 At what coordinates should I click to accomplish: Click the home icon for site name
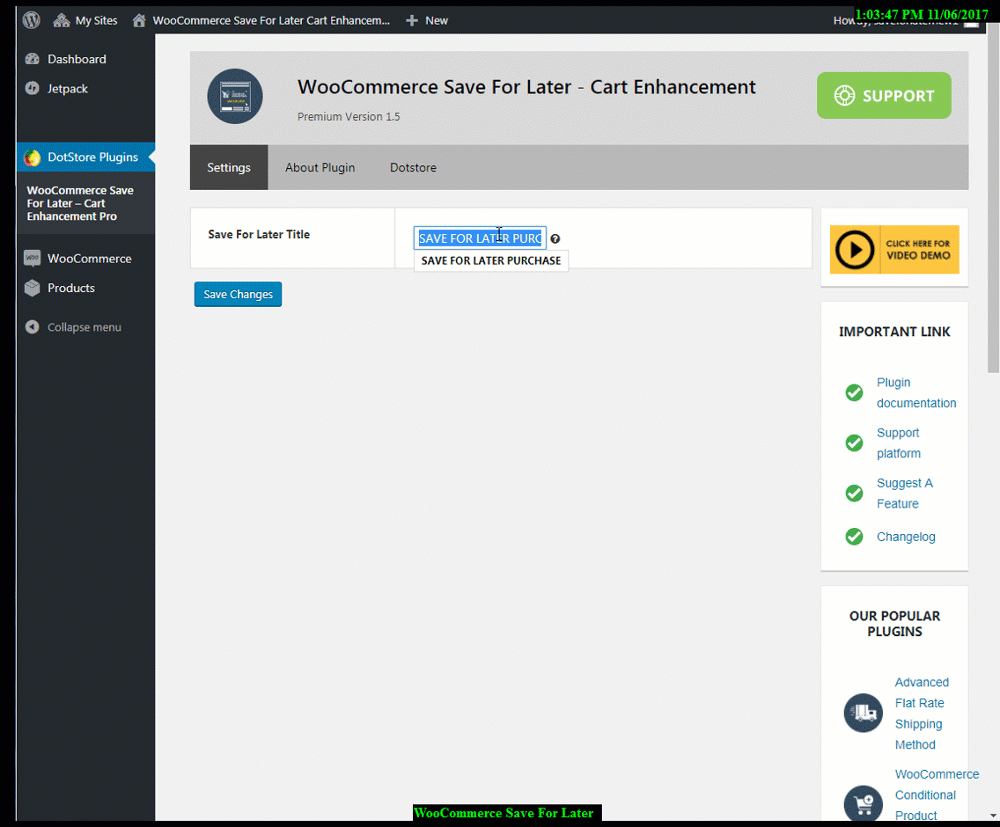(139, 20)
